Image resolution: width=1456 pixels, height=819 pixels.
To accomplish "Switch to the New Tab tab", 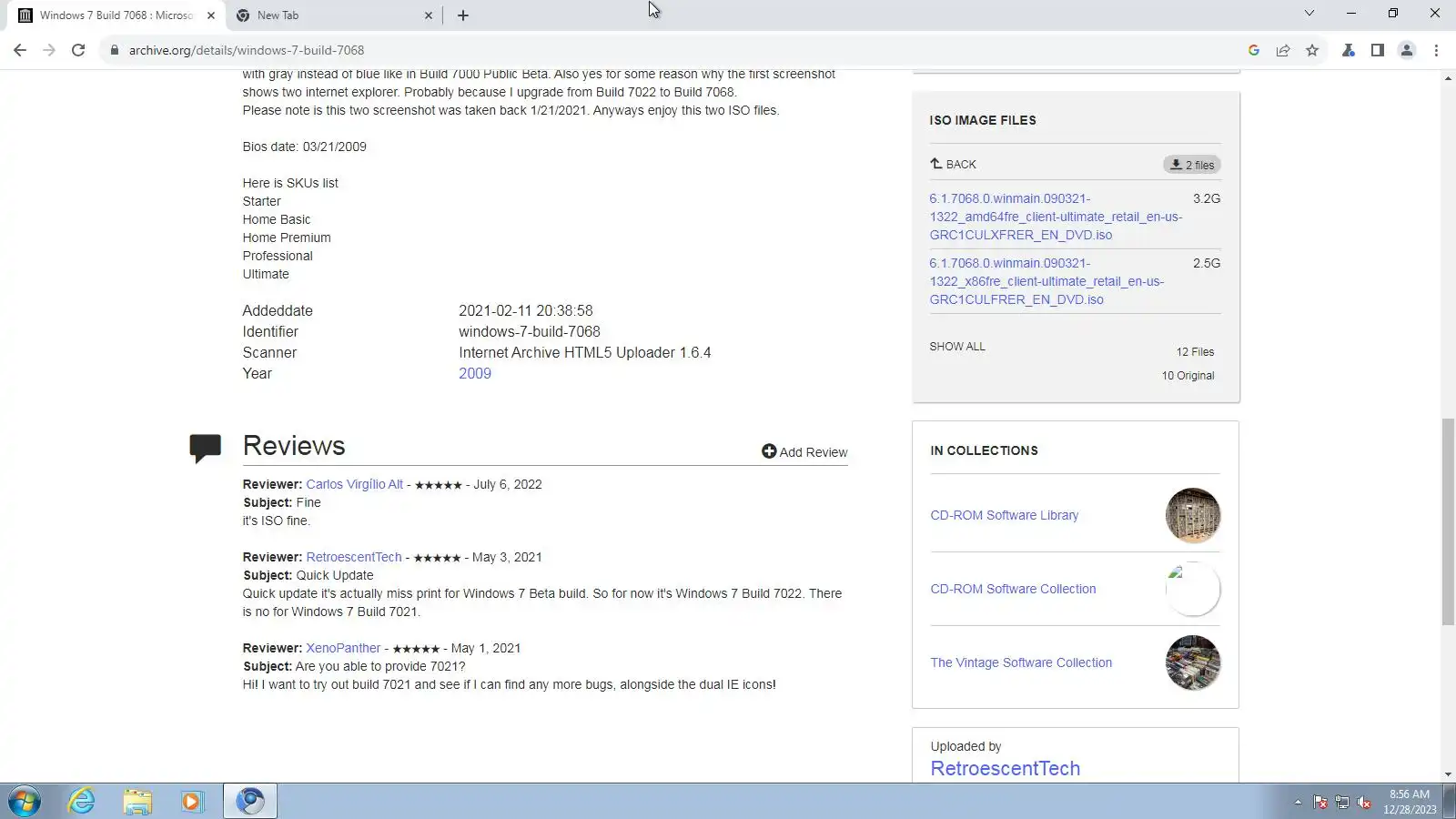I will tap(334, 15).
